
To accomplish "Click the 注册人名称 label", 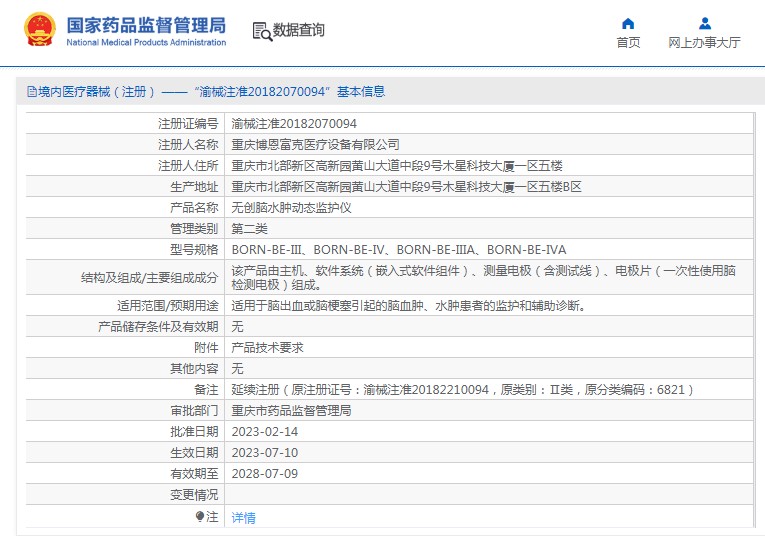I will [188, 144].
